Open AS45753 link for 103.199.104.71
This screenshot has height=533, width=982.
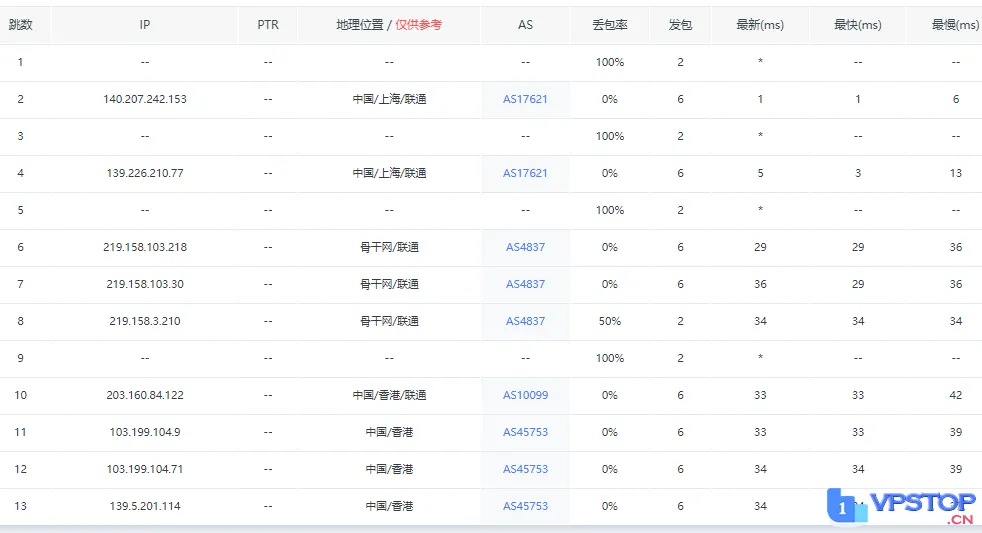pyautogui.click(x=525, y=469)
